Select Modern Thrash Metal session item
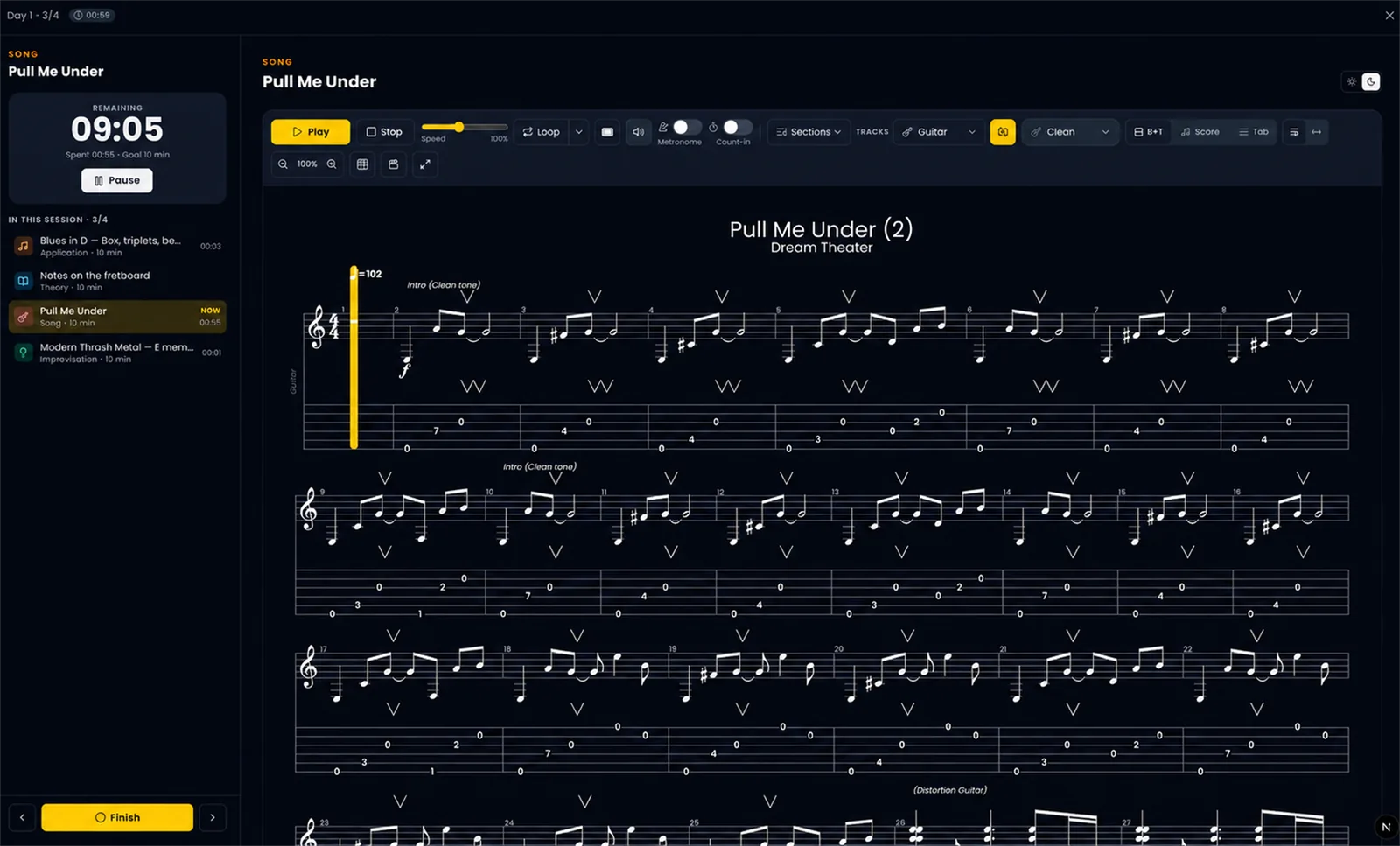This screenshot has height=846, width=1400. click(x=117, y=353)
